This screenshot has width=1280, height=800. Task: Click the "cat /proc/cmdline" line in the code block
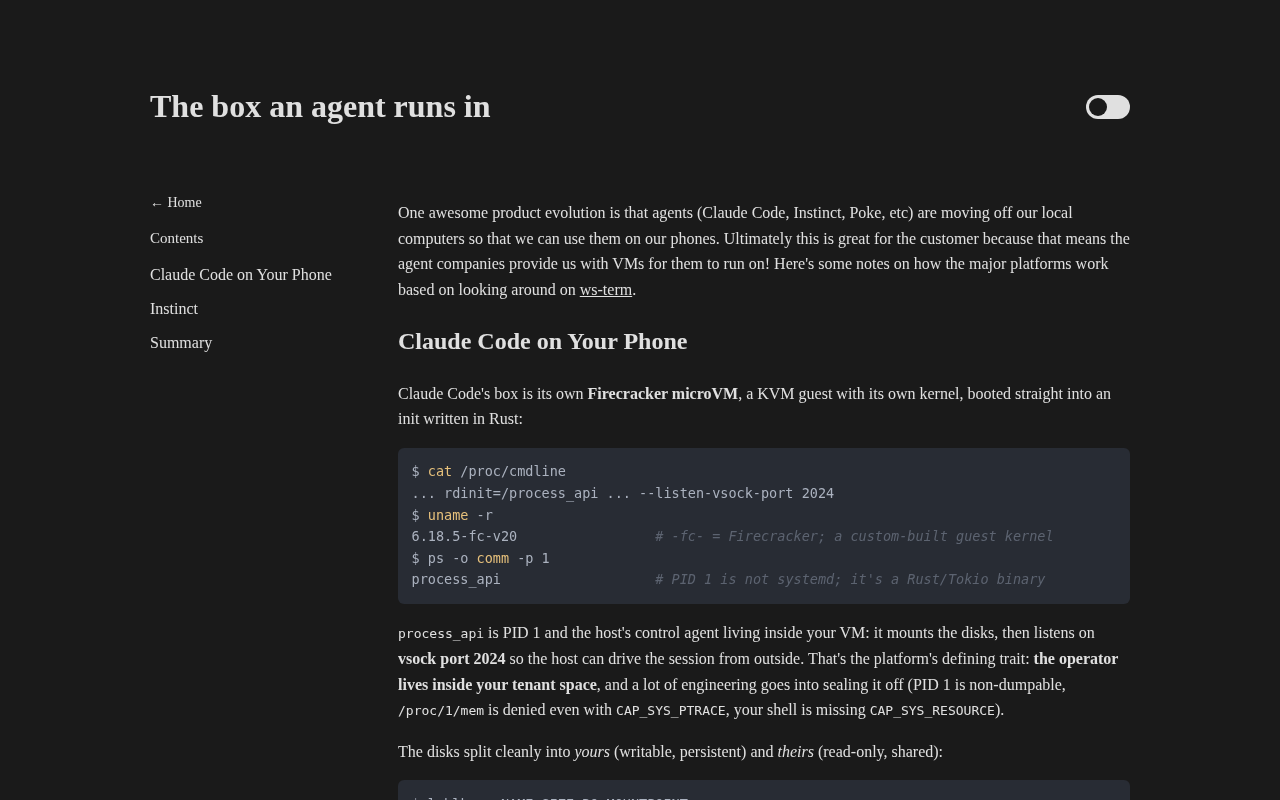click(x=489, y=471)
